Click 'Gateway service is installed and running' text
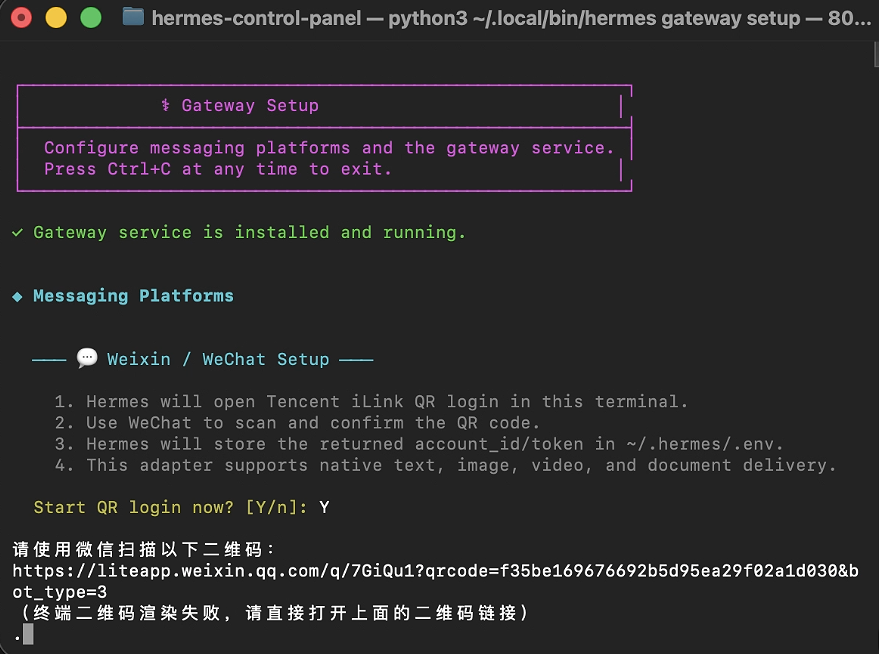Viewport: 879px width, 654px height. (249, 233)
